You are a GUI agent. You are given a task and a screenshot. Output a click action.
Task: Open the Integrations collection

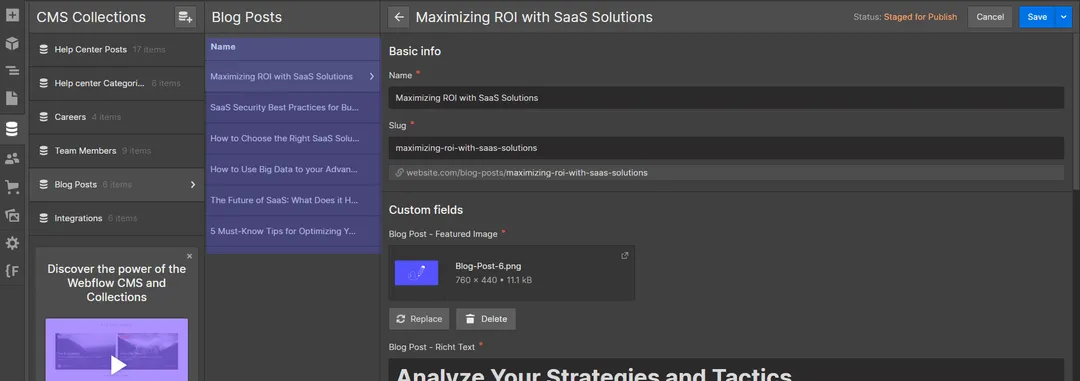[x=117, y=218]
